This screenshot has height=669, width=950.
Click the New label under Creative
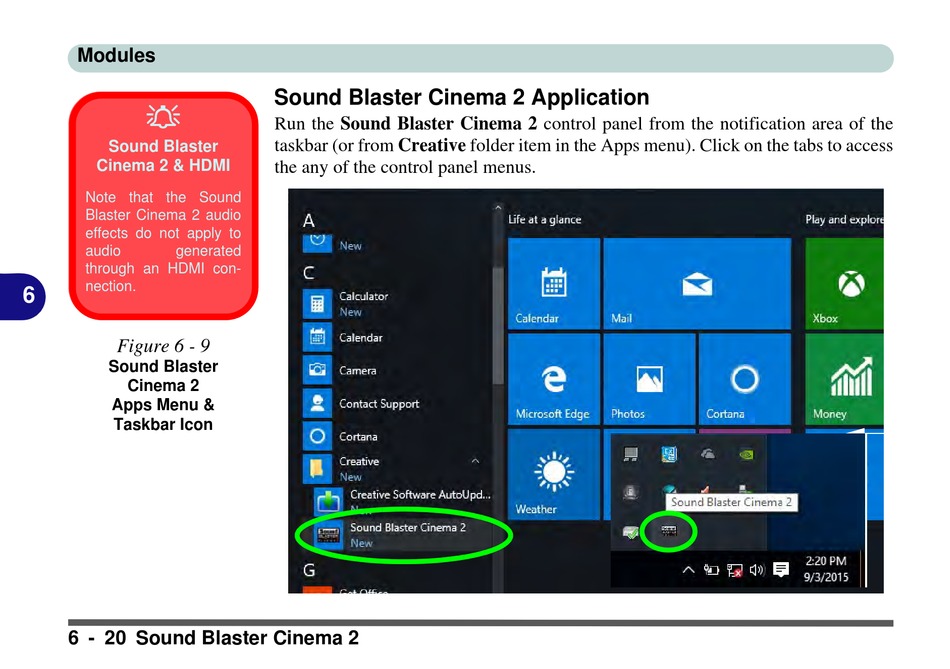tap(350, 477)
